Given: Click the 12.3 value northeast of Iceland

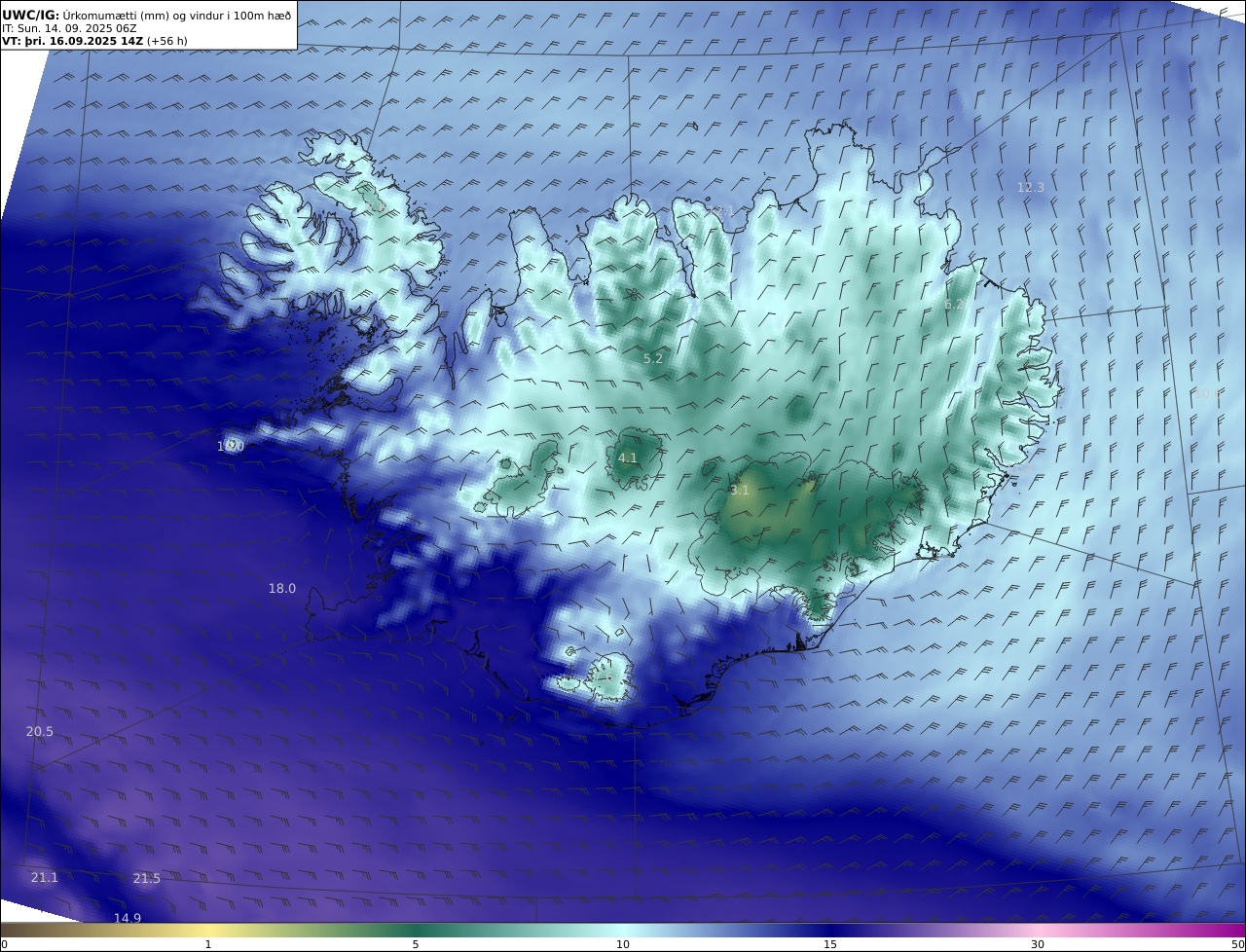Looking at the screenshot, I should 1030,187.
